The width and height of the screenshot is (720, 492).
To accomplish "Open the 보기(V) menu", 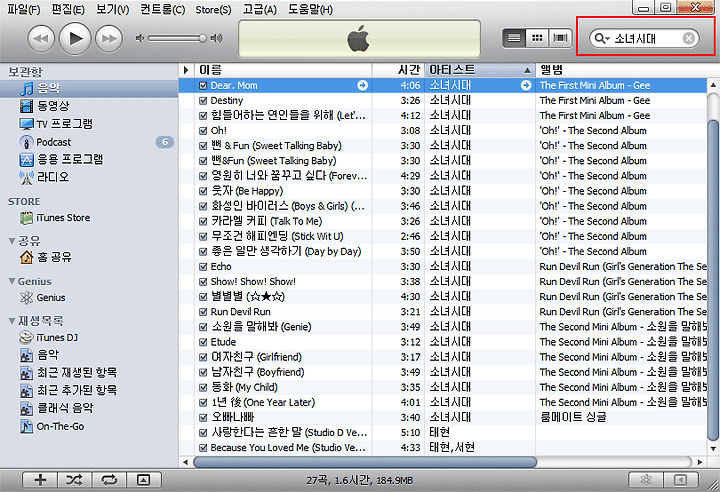I will (x=112, y=9).
